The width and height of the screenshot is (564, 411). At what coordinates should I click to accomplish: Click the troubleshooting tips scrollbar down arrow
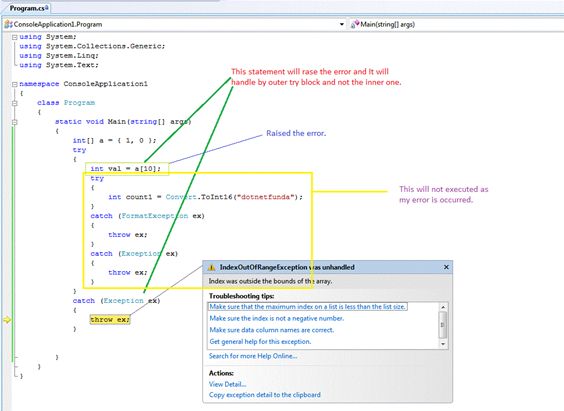click(443, 344)
